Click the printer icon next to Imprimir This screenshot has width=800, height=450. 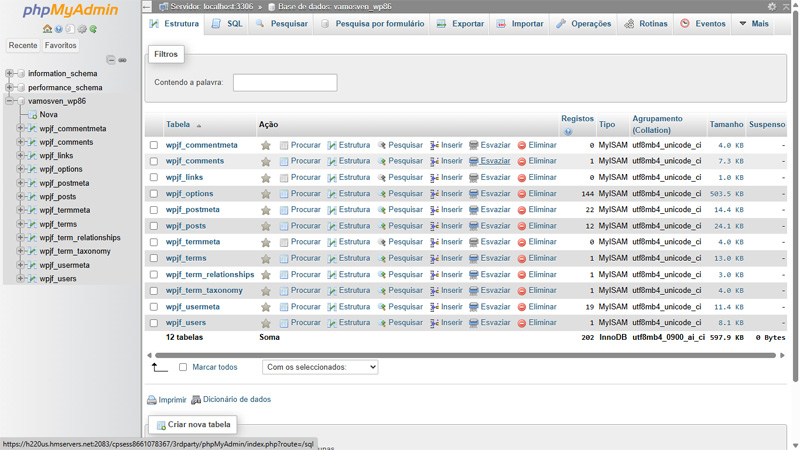pyautogui.click(x=152, y=400)
